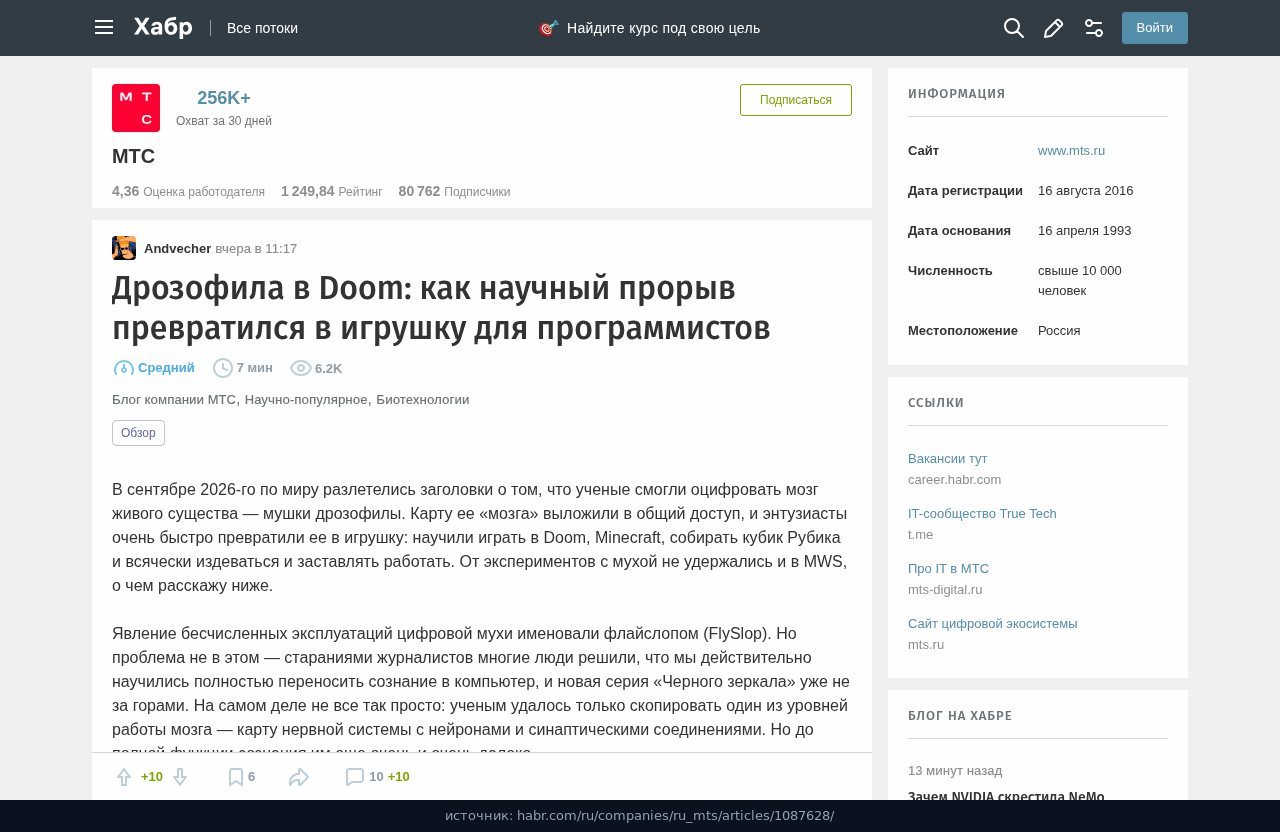Open the www.mts.ru site link

1071,151
